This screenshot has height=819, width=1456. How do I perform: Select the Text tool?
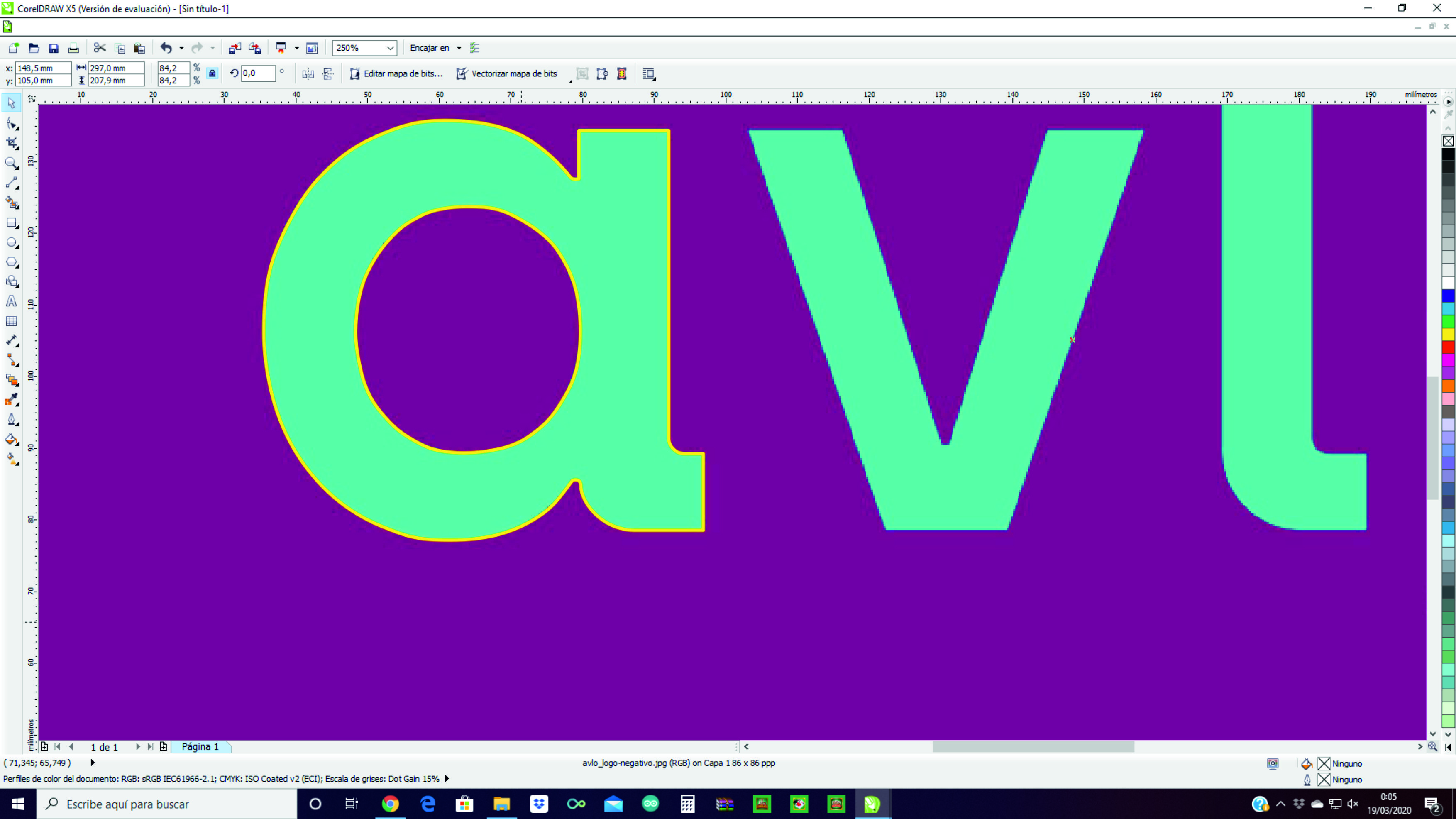11,301
